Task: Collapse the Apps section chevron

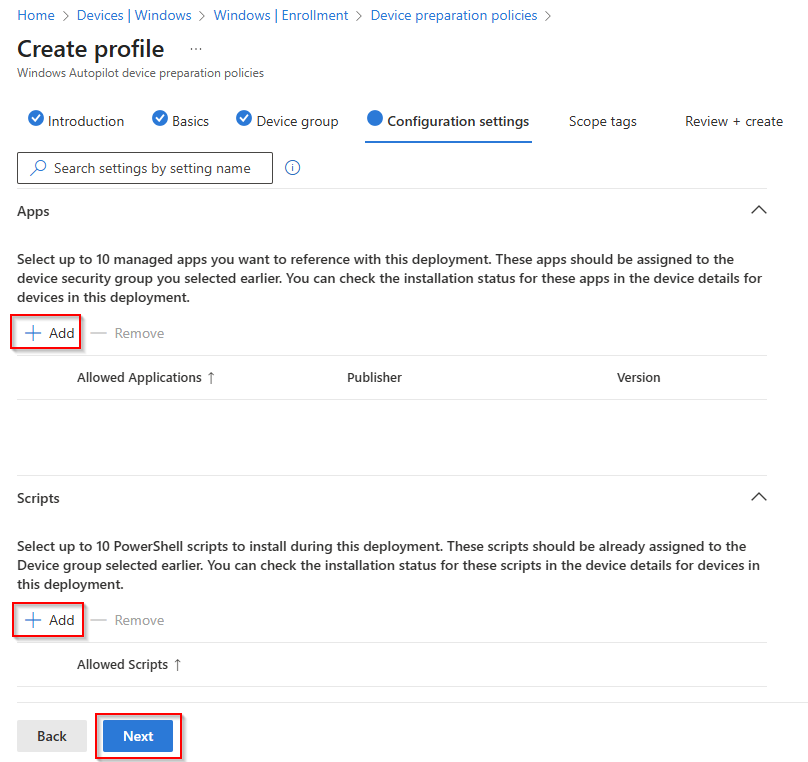Action: pos(758,211)
